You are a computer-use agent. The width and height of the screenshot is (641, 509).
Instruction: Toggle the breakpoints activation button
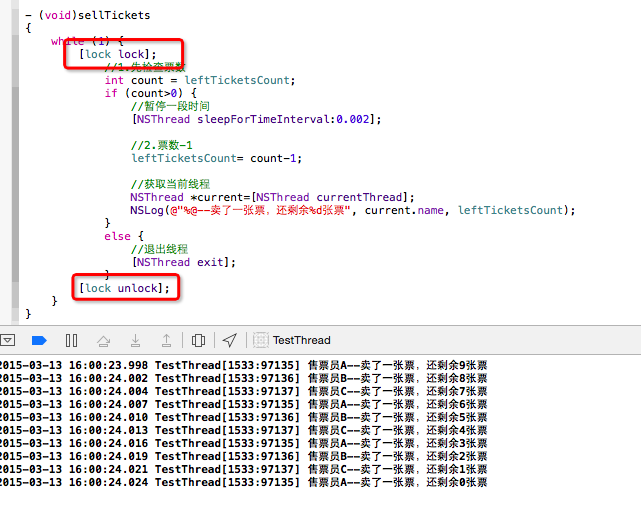pyautogui.click(x=40, y=340)
